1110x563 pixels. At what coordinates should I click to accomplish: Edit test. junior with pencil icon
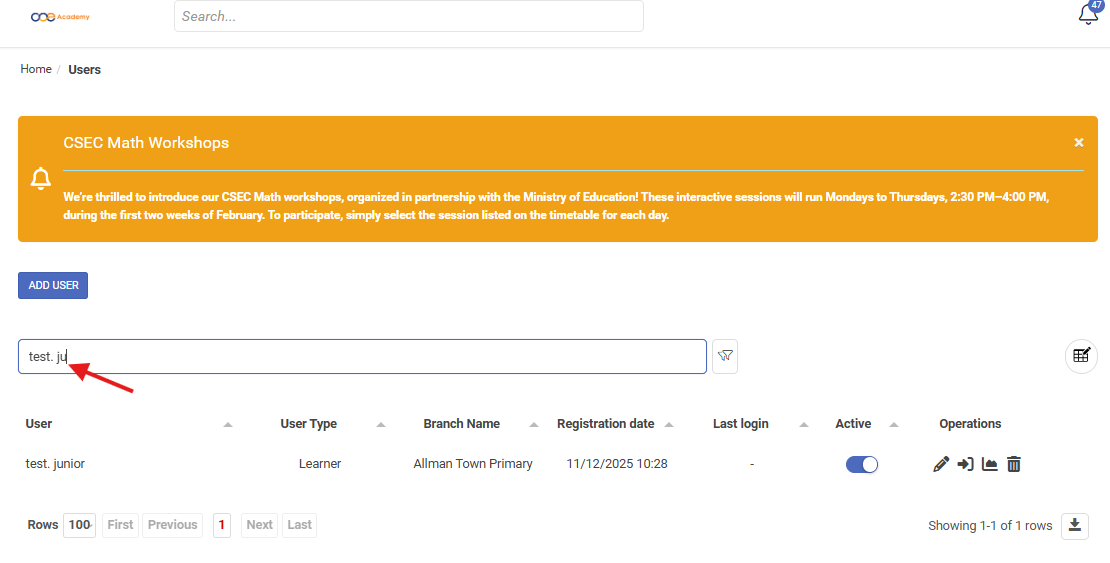[940, 464]
